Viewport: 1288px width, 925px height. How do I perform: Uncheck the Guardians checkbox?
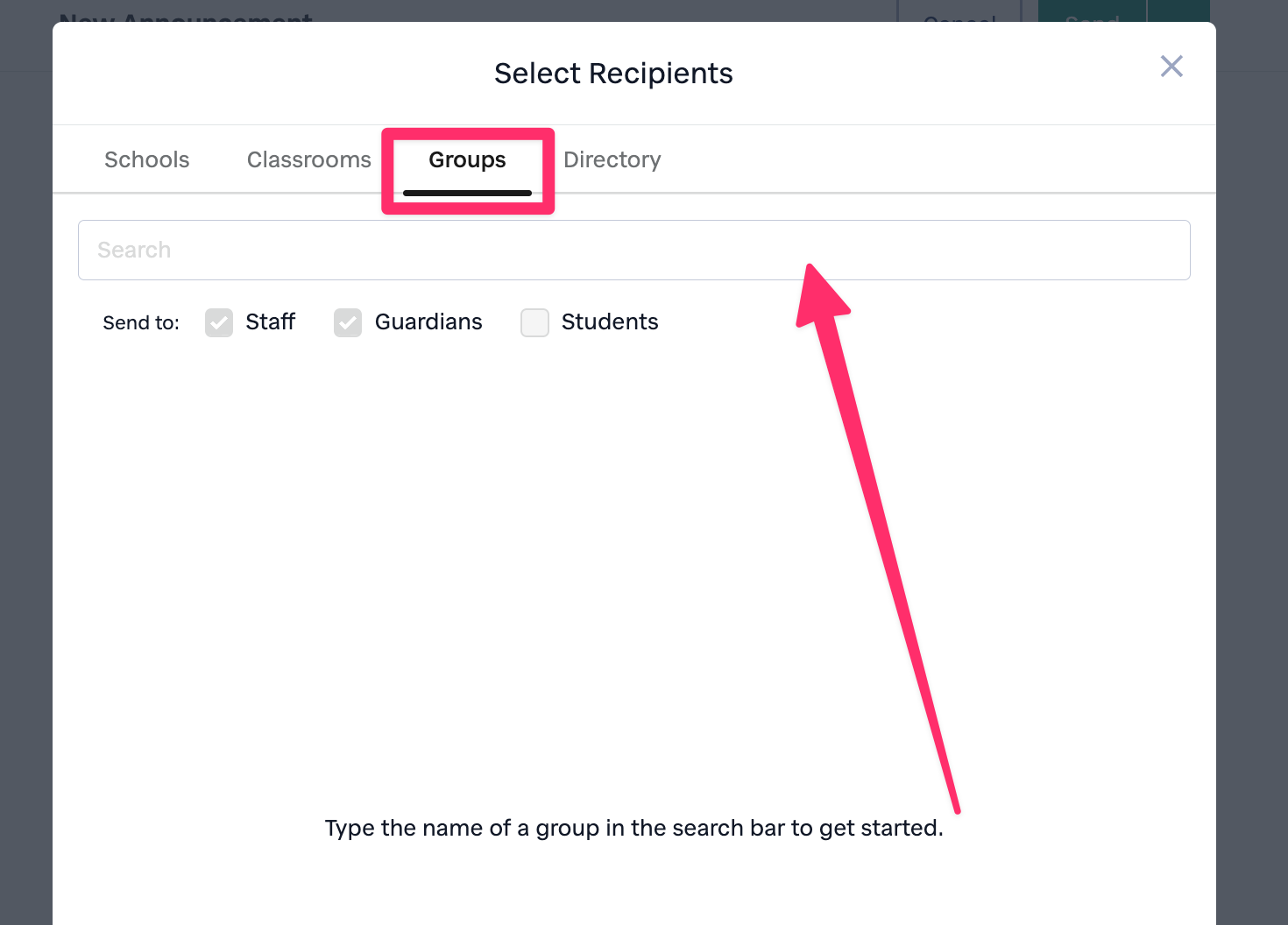348,322
